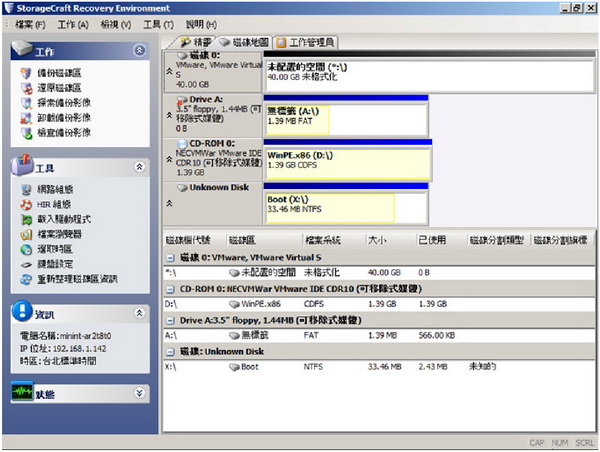Click the 重新整理磁碟區資訊 refresh icon
This screenshot has width=600, height=452.
point(25,278)
